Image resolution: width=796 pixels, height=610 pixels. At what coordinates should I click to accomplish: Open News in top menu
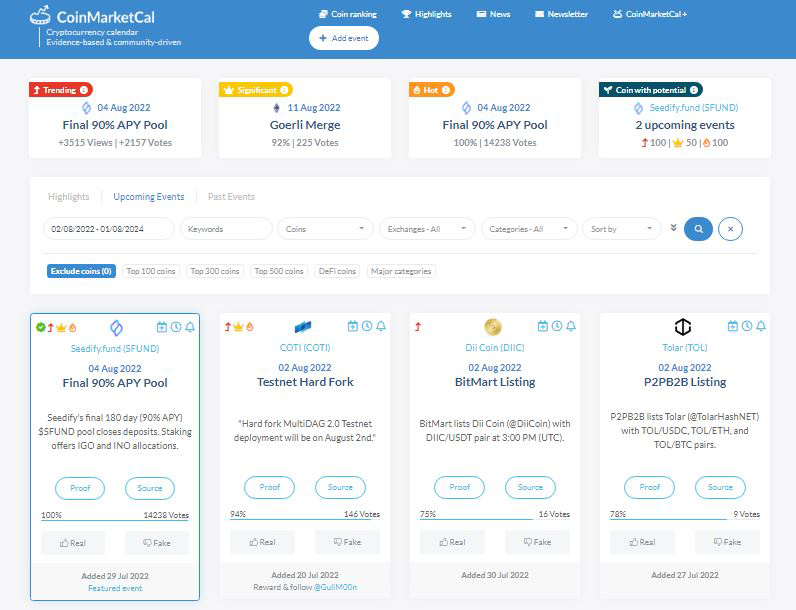tap(493, 14)
